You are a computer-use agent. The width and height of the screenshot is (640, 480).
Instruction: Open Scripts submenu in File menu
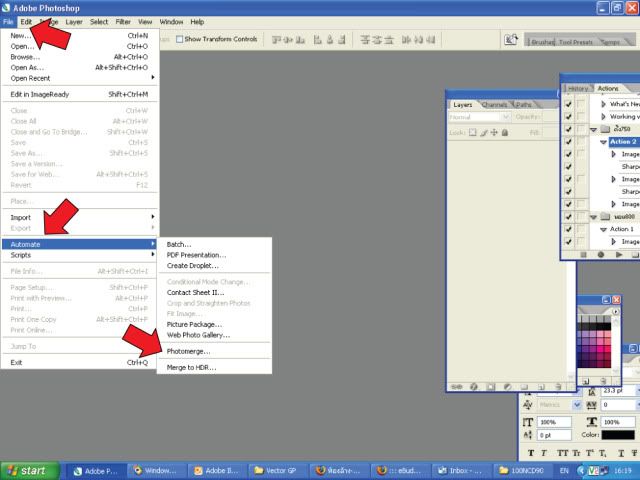pyautogui.click(x=80, y=255)
